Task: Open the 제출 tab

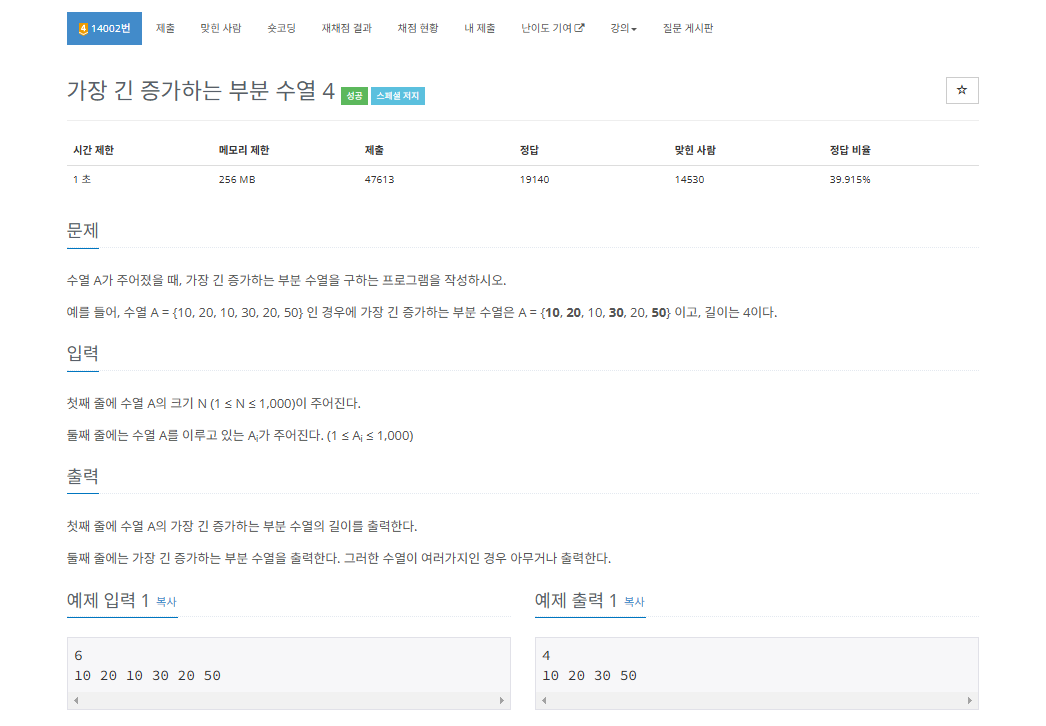Action: [x=165, y=29]
